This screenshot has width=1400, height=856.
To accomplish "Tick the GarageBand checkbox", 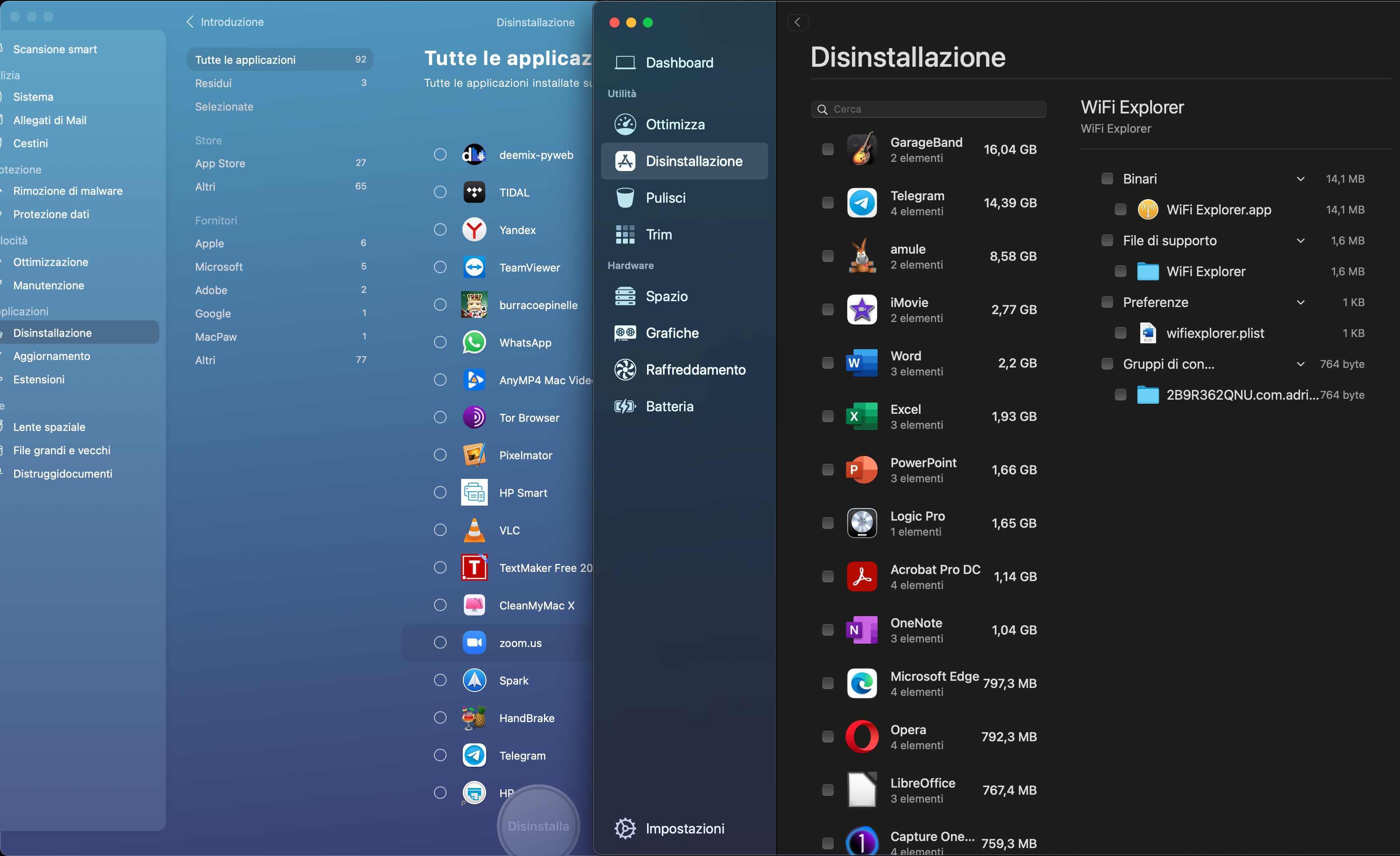I will 828,149.
